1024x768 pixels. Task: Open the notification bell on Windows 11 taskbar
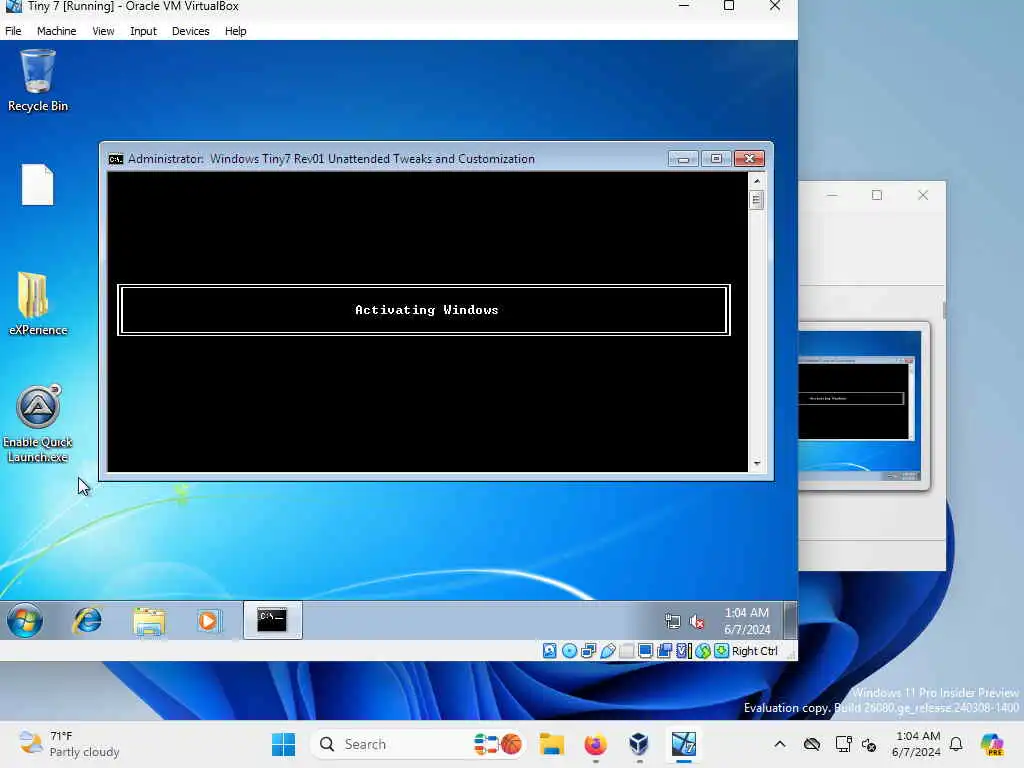point(956,744)
